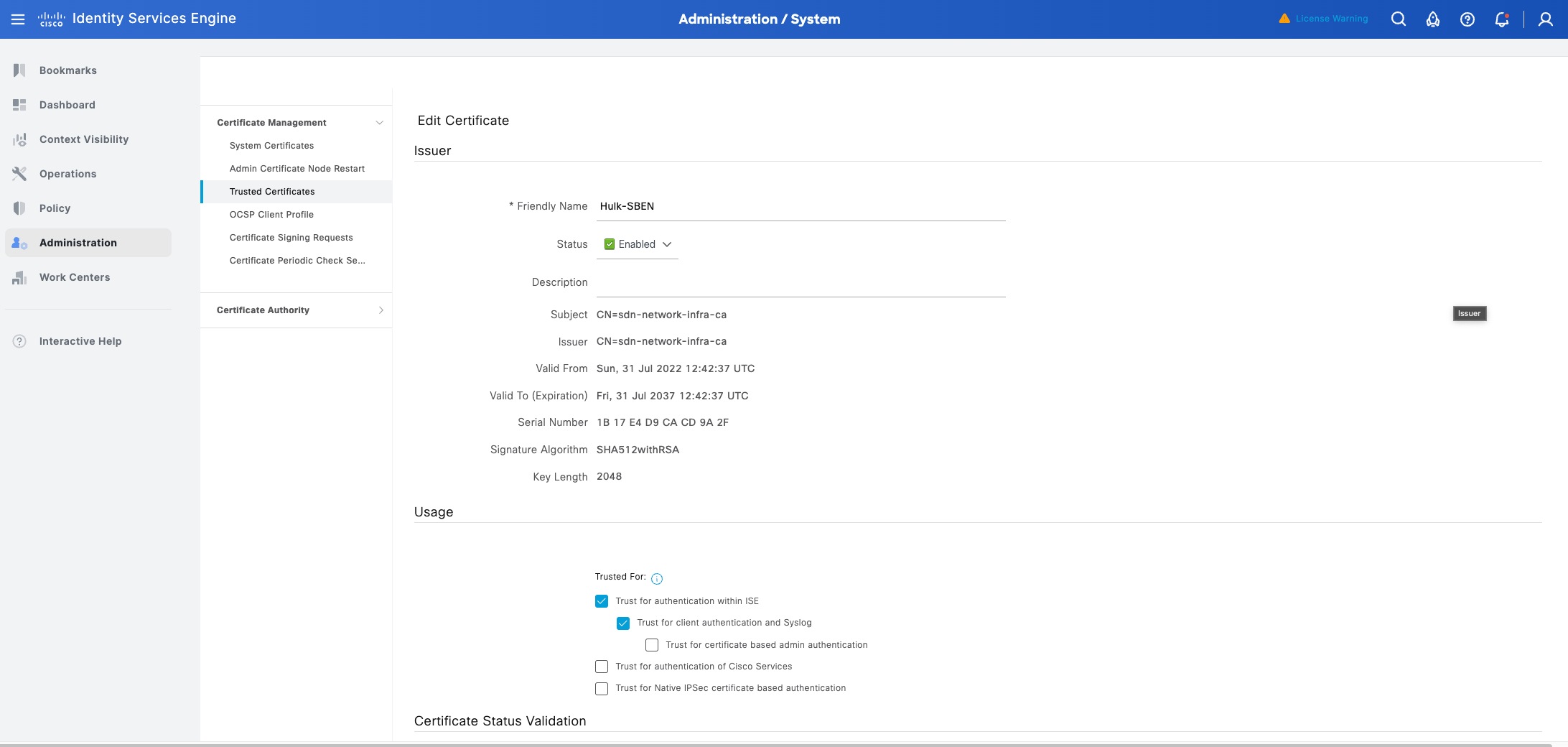Expand the Certificate Authority section
The width and height of the screenshot is (1568, 747).
click(381, 310)
